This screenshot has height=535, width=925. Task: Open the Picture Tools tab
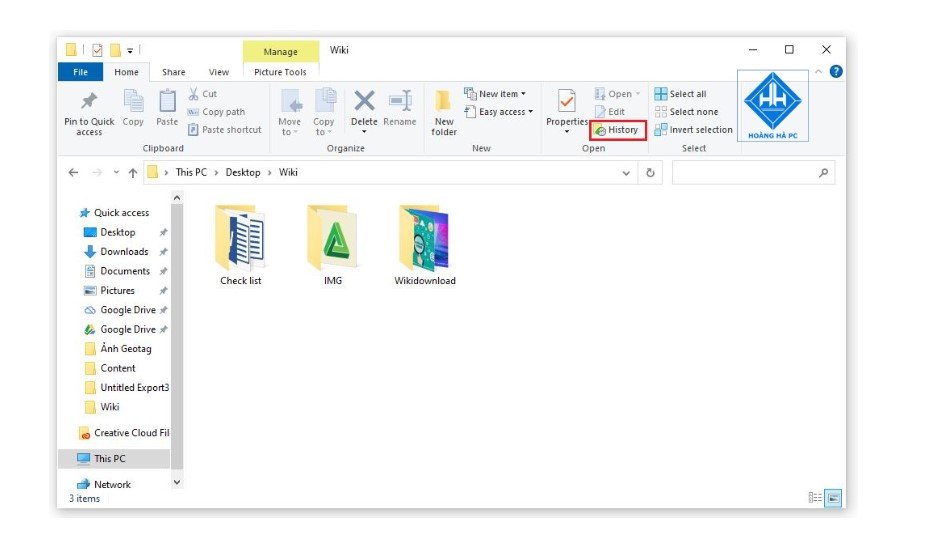pos(280,72)
